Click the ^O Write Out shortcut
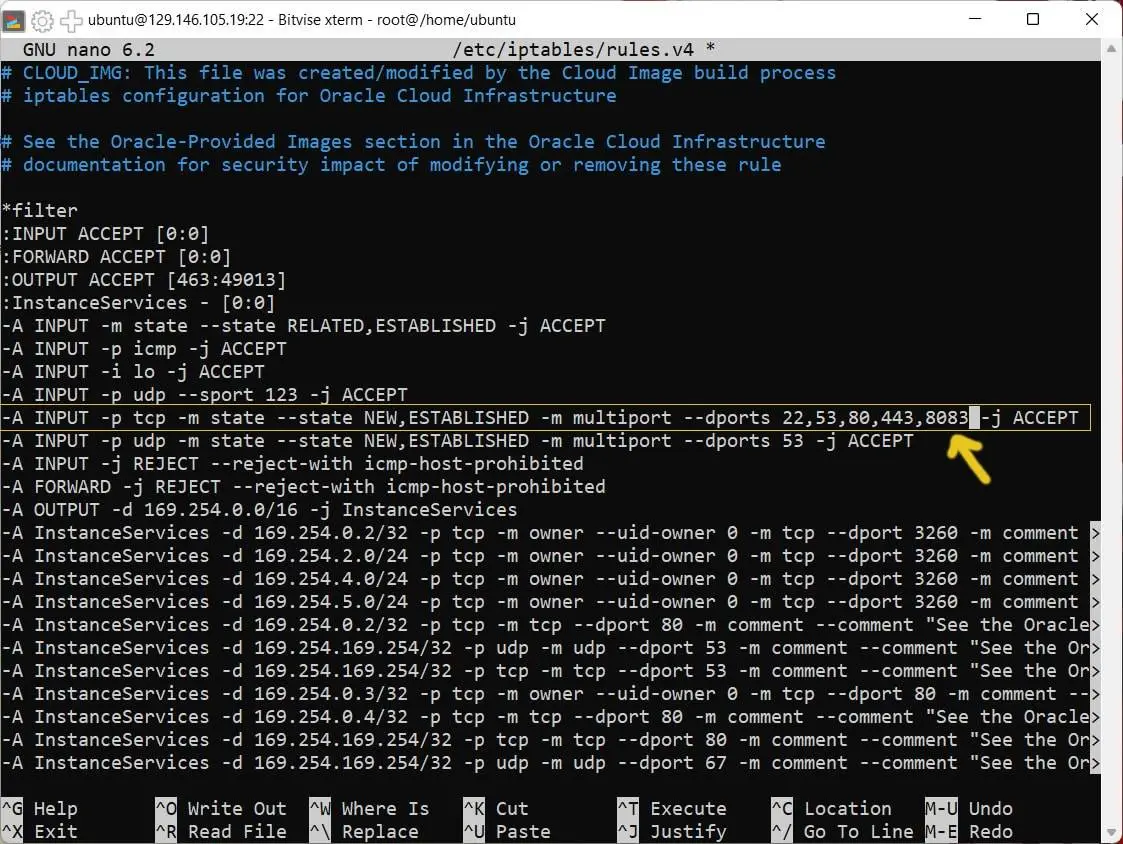The height and width of the screenshot is (844, 1123). [221, 808]
